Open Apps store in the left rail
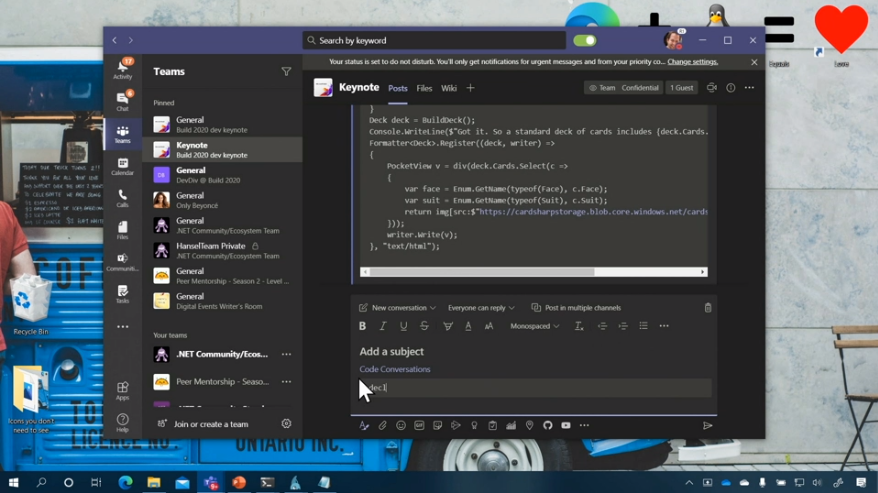 123,390
